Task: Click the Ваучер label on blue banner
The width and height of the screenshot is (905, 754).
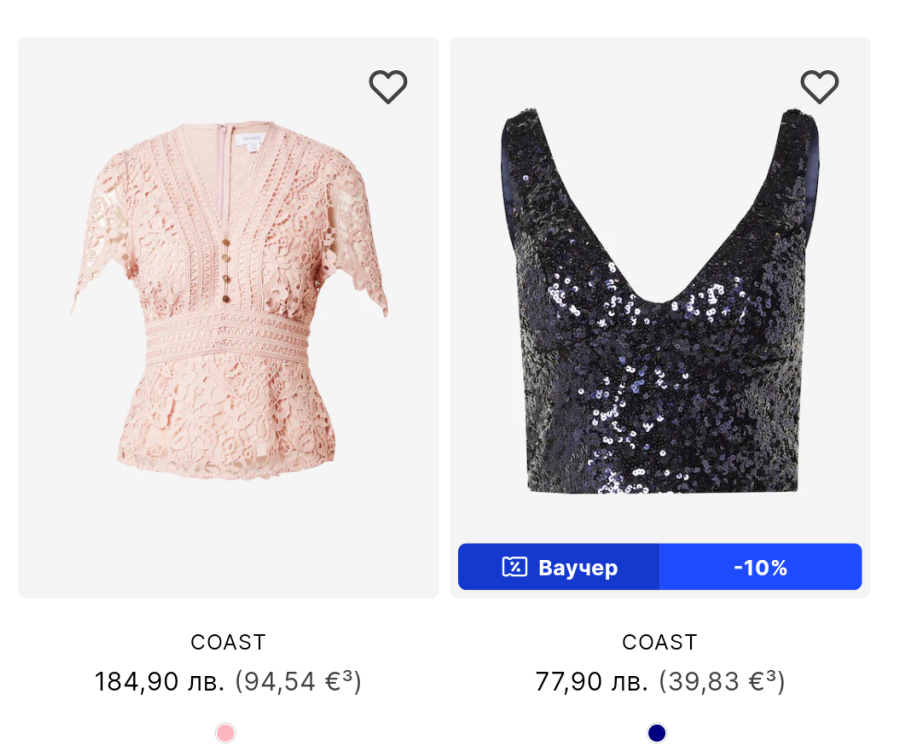Action: tap(577, 567)
